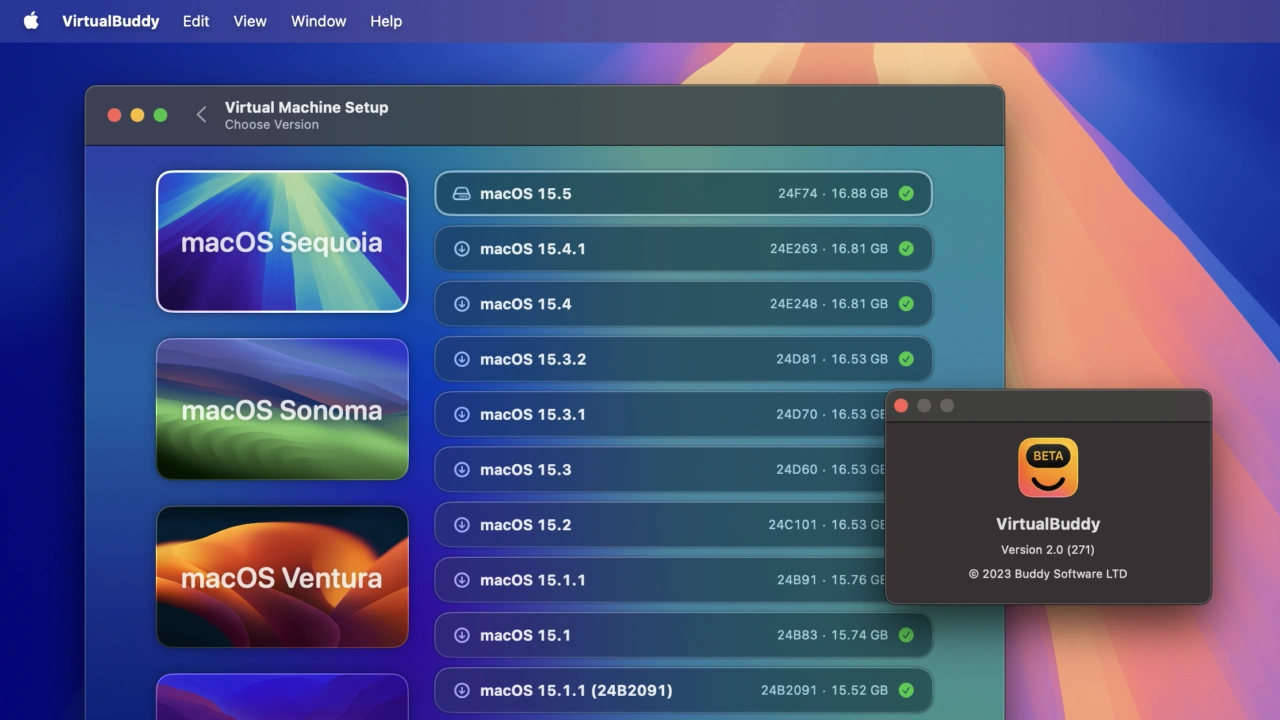The width and height of the screenshot is (1280, 720).
Task: Click the download icon beside macOS 15.2
Action: click(461, 525)
